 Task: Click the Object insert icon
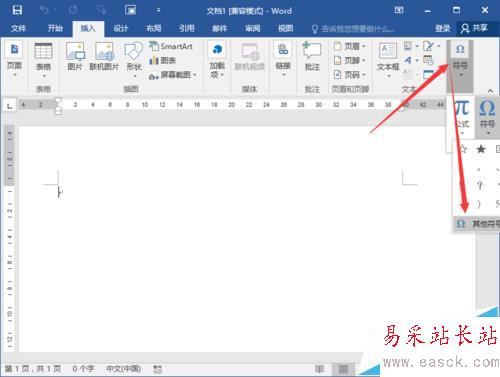[x=428, y=74]
